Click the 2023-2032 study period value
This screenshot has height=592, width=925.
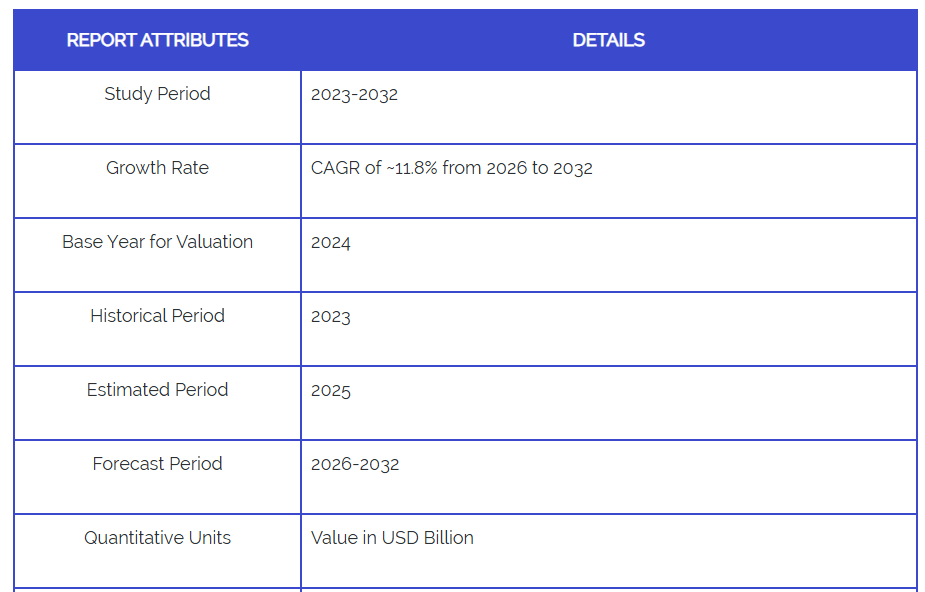pos(354,95)
